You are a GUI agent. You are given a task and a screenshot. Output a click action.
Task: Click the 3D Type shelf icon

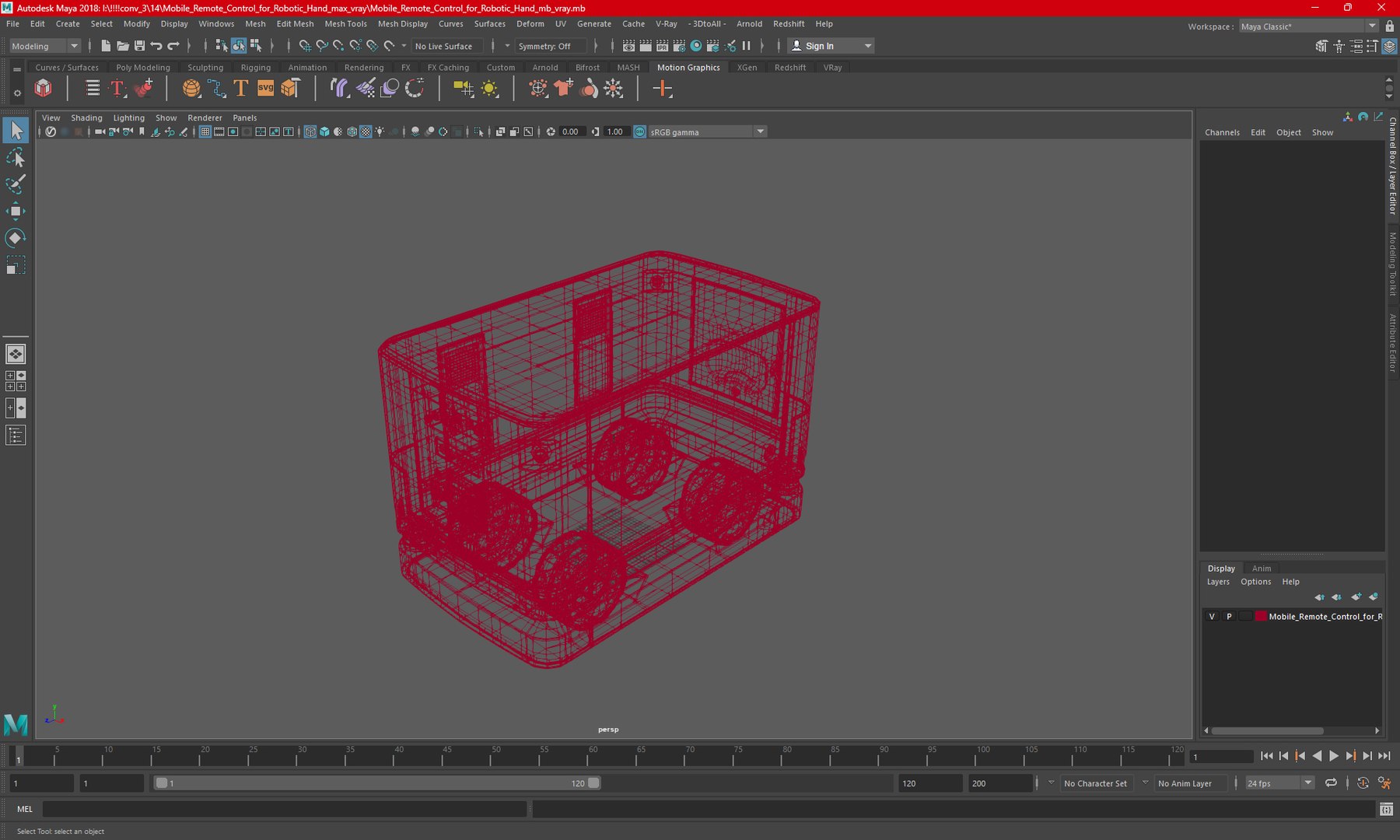[241, 88]
